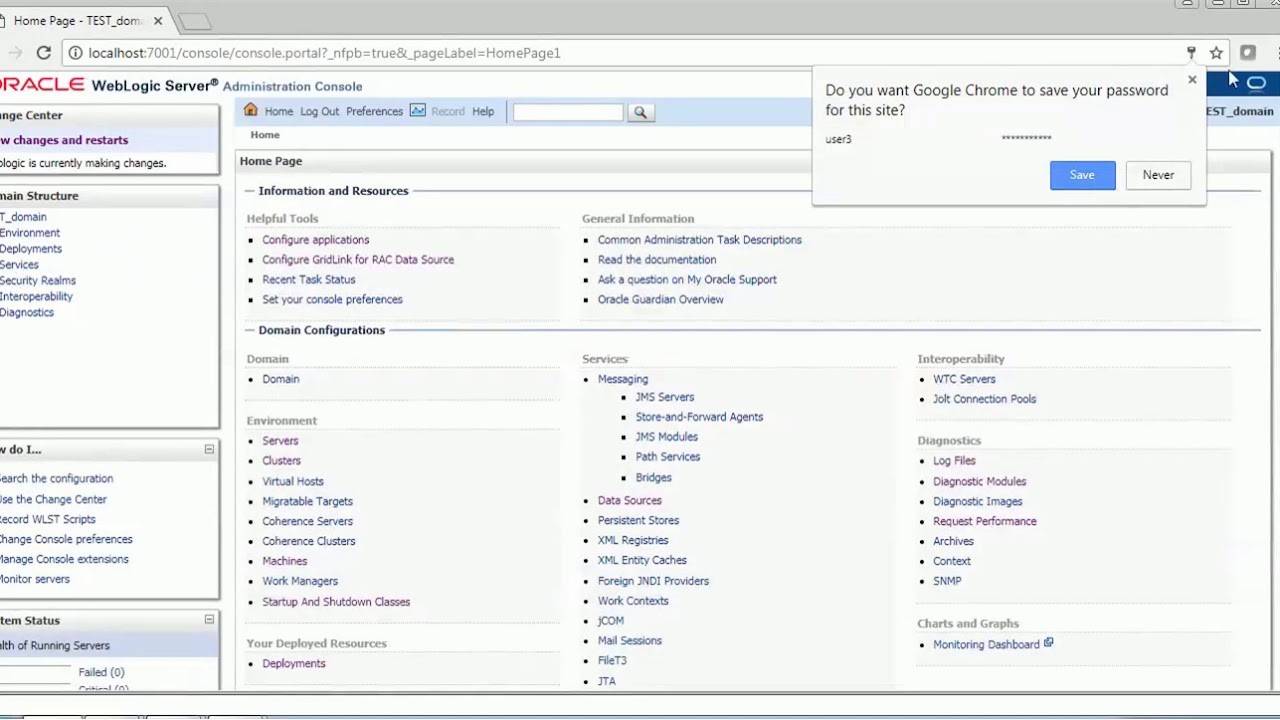This screenshot has width=1280, height=720.
Task: Open Common Administration Task Descriptions
Action: click(x=699, y=240)
